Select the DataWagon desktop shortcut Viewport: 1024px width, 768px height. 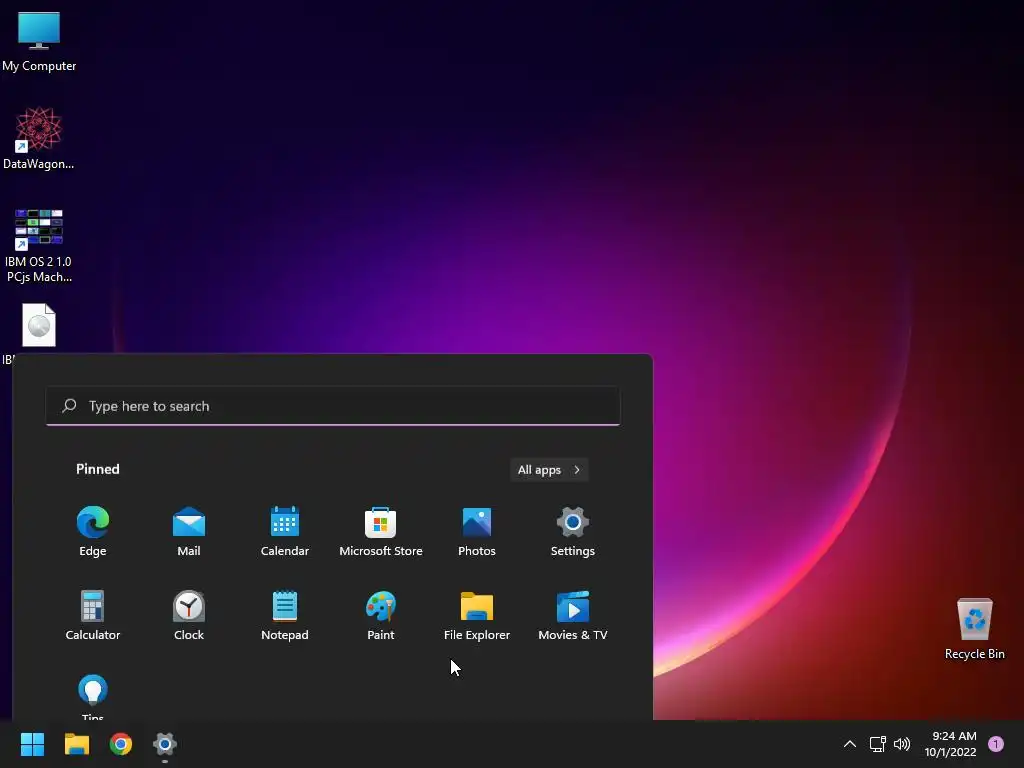point(39,138)
